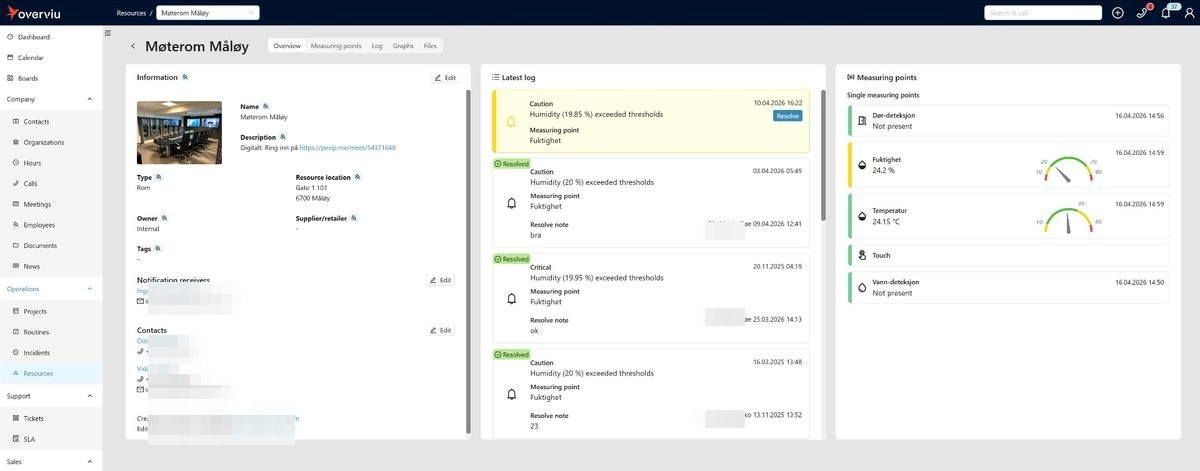Screen dimensions: 1200x471
Task: Open Employees in the sidebar
Action: click(51, 225)
